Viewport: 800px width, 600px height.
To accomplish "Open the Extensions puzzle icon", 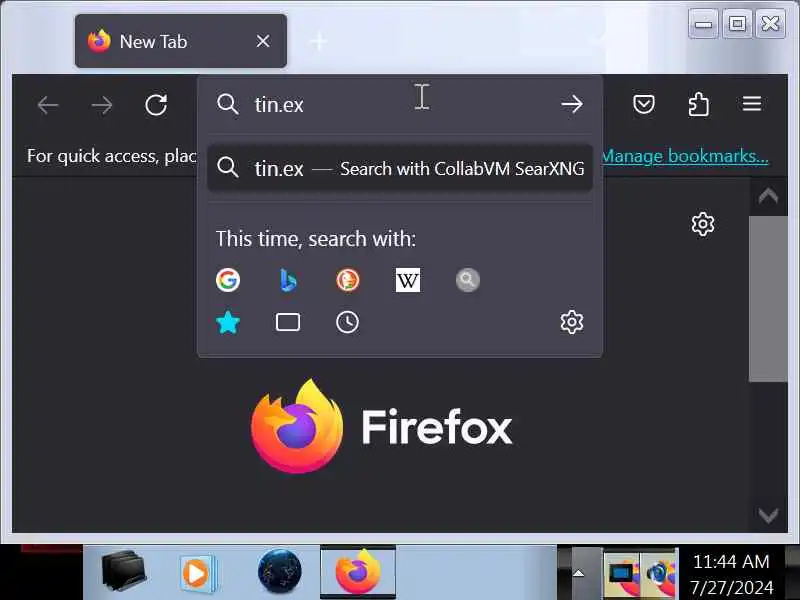I will click(698, 105).
